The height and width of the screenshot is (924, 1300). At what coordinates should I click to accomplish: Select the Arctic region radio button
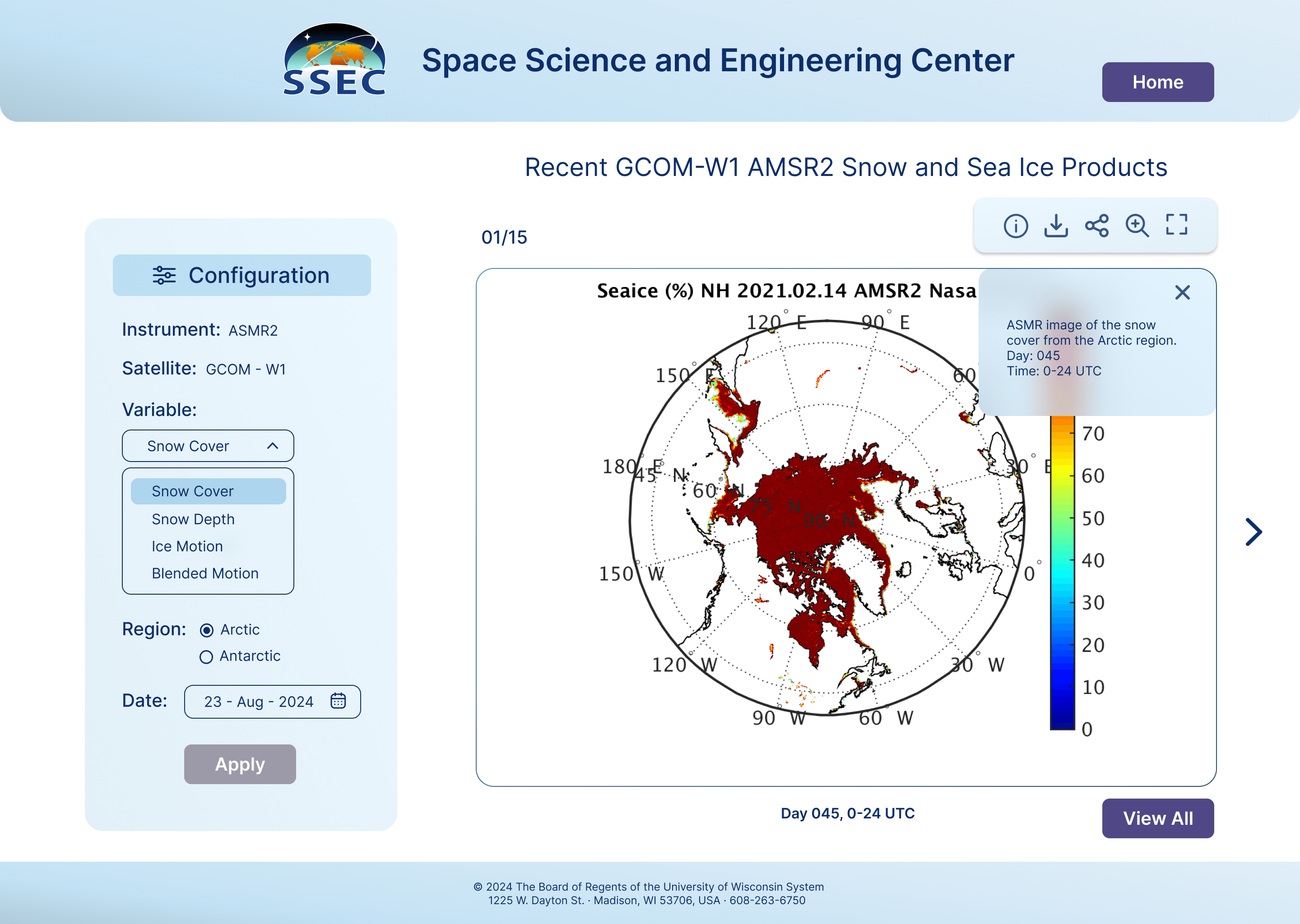tap(207, 630)
